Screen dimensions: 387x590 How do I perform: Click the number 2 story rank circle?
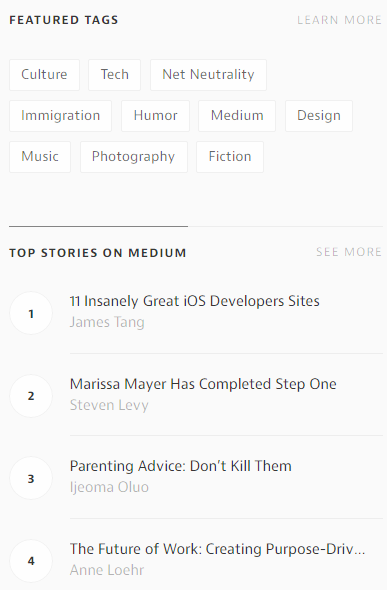pyautogui.click(x=31, y=396)
